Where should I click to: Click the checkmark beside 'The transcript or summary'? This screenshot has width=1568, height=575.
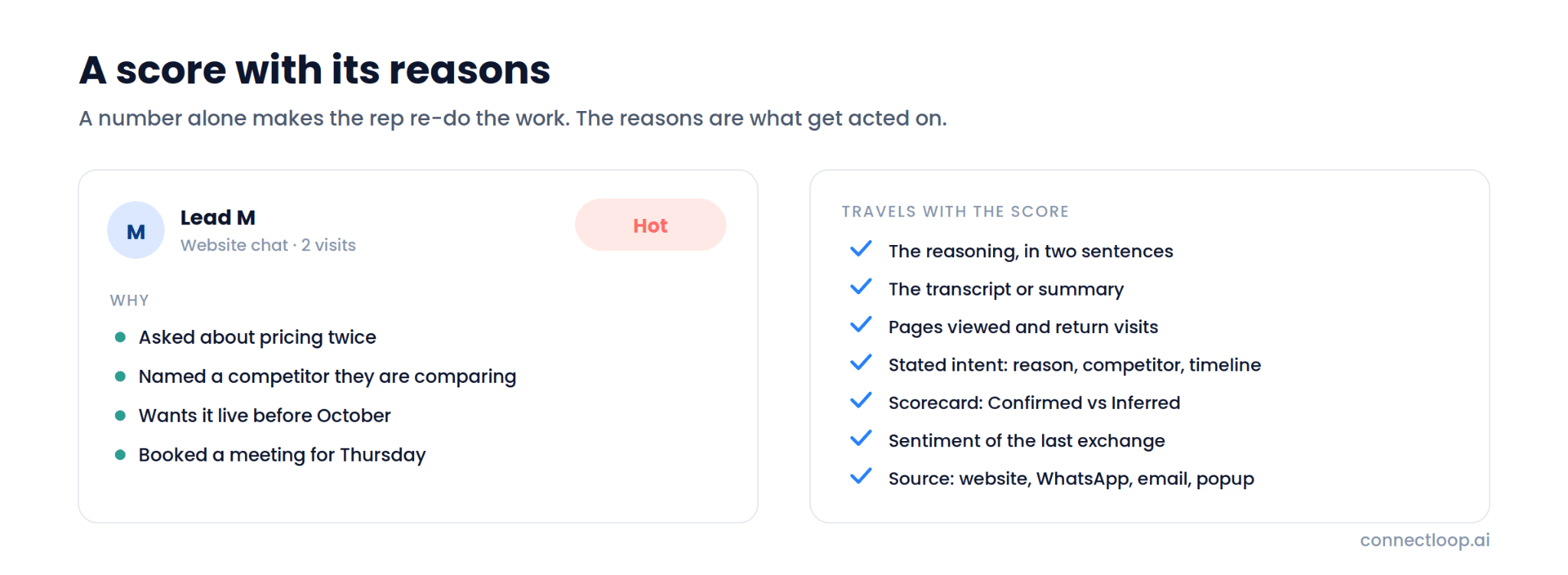[861, 288]
